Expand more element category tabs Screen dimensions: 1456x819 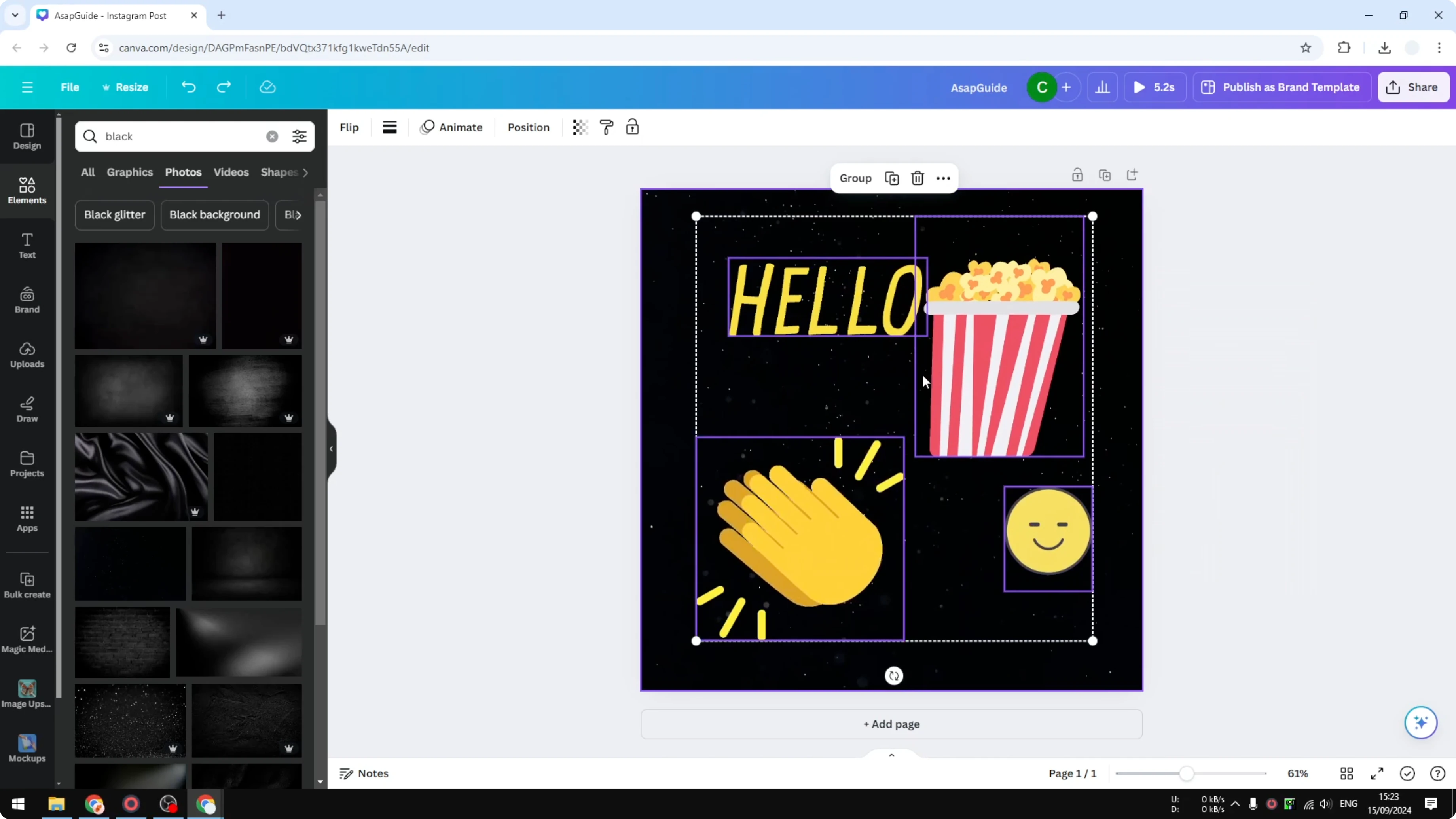(x=305, y=173)
